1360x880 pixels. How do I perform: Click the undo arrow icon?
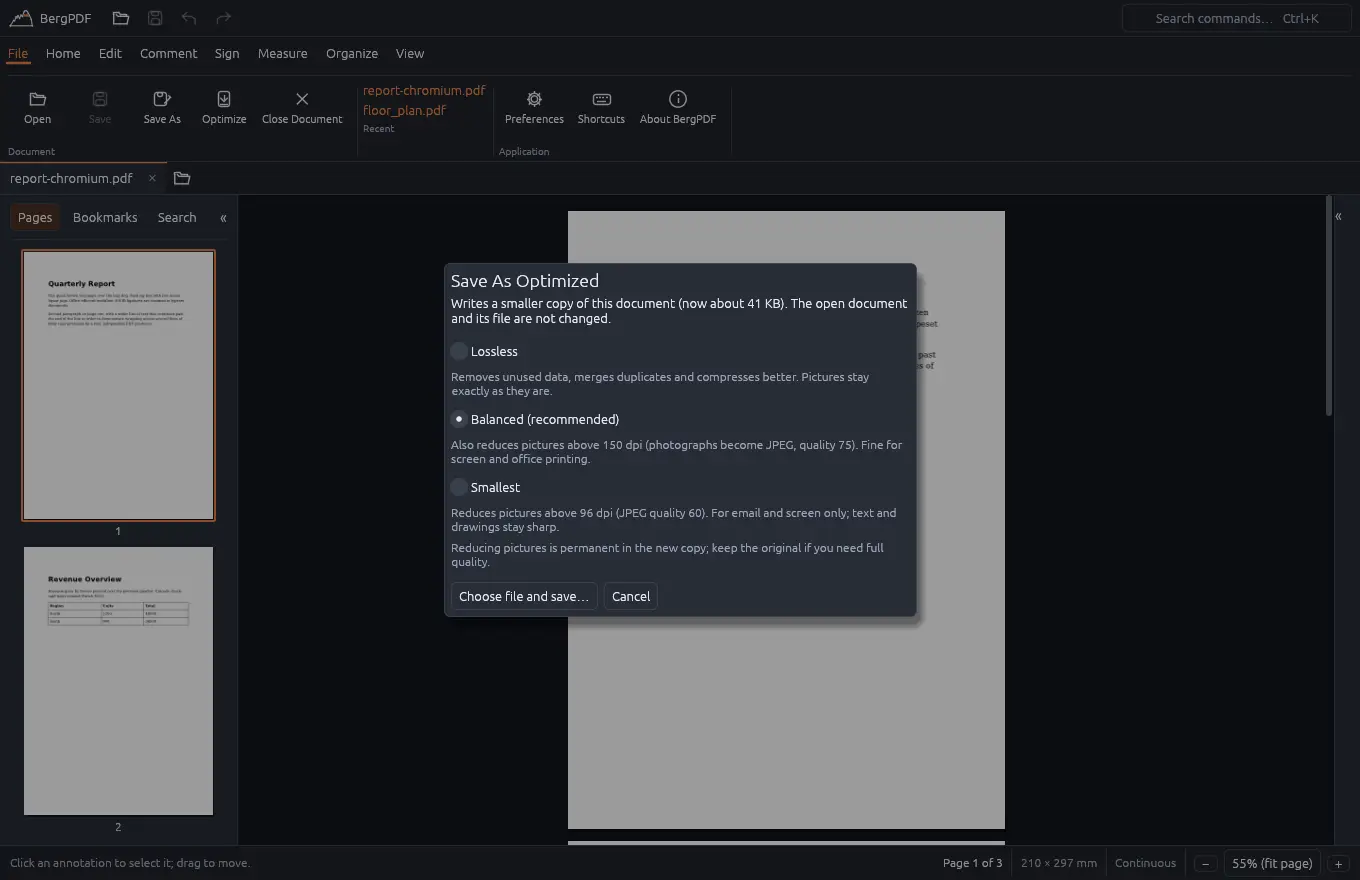tap(189, 18)
